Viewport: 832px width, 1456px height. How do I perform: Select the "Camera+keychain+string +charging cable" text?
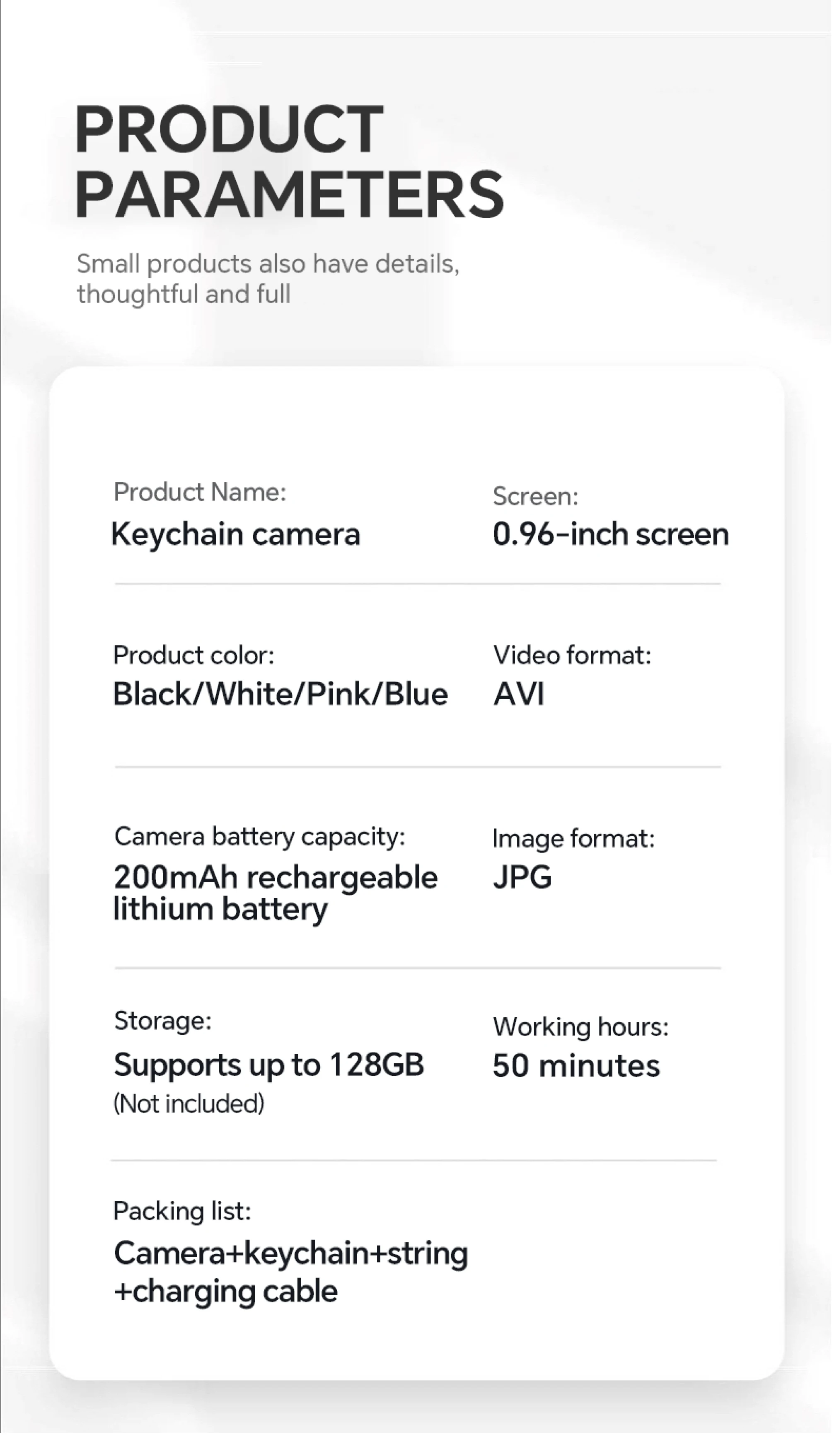pos(290,1272)
